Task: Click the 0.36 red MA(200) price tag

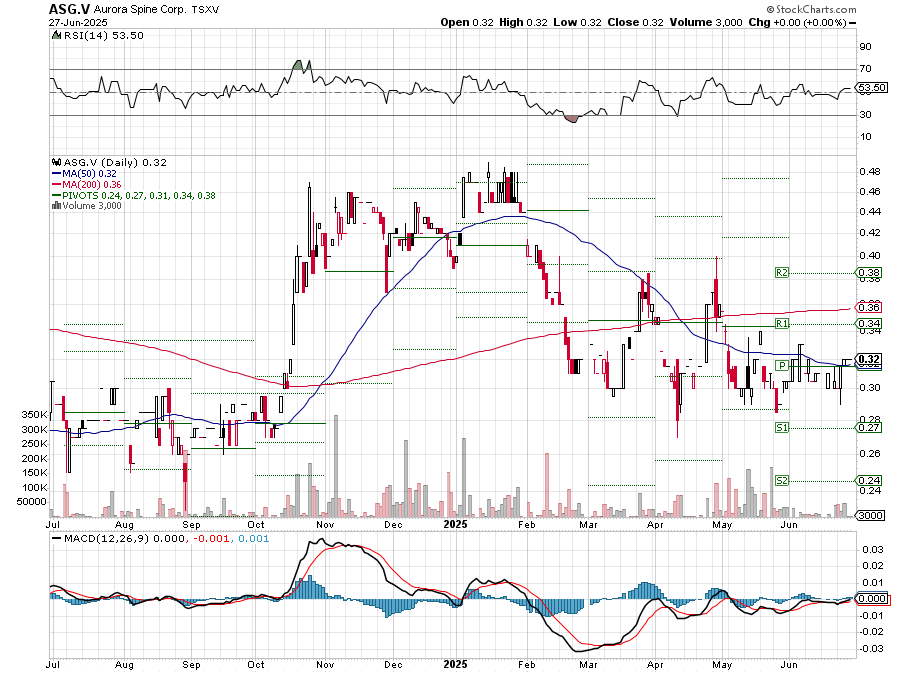Action: coord(869,308)
